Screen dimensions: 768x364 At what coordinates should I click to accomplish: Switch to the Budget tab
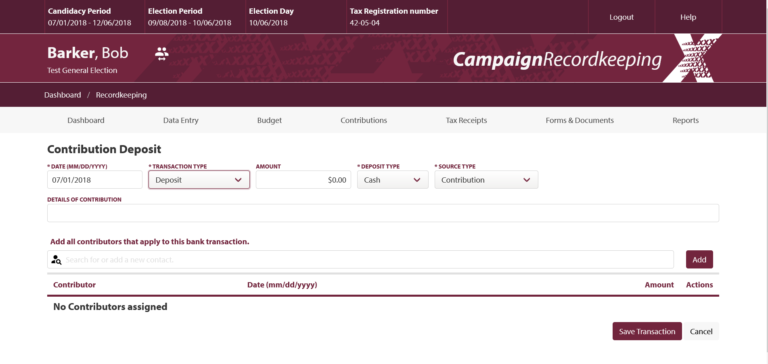269,121
